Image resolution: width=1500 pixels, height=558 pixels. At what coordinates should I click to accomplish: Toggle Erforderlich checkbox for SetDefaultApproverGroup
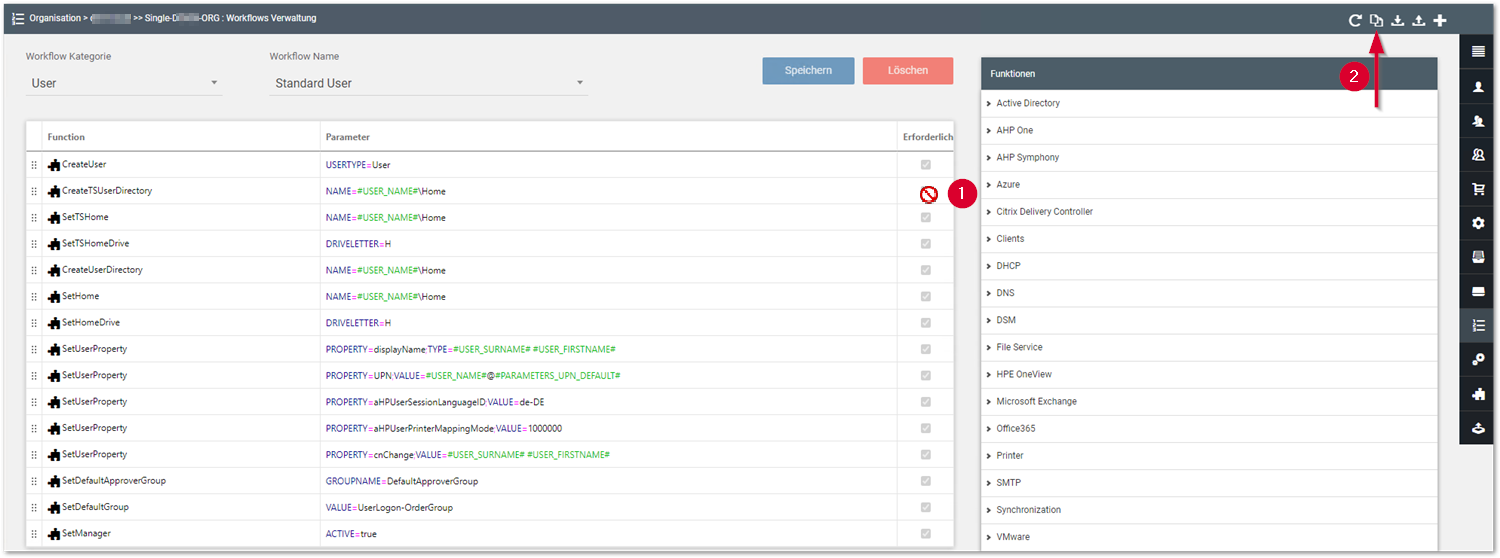[x=926, y=481]
